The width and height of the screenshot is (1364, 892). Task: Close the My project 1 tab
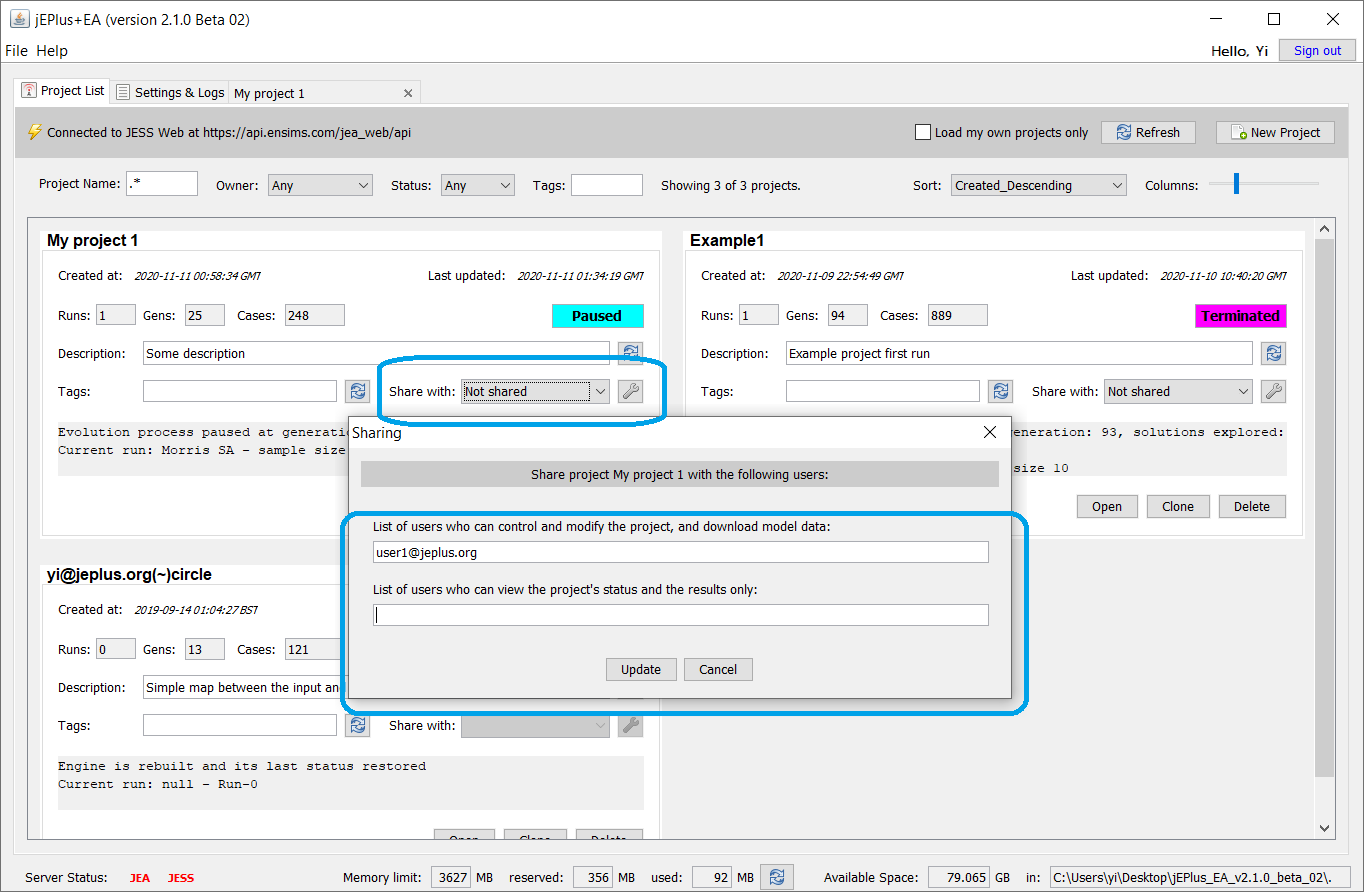[x=408, y=93]
